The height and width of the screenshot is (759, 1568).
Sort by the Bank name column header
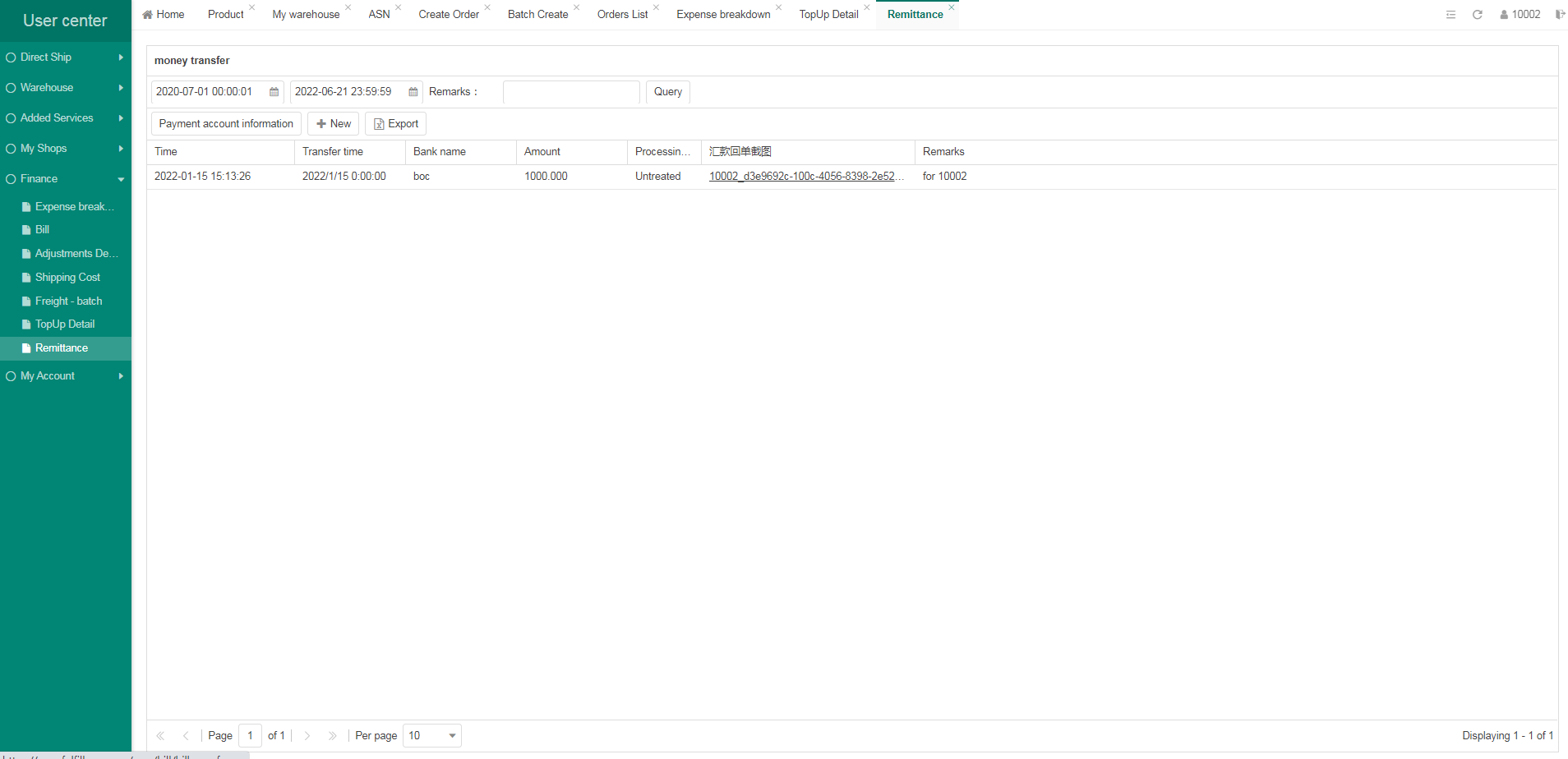[461, 152]
